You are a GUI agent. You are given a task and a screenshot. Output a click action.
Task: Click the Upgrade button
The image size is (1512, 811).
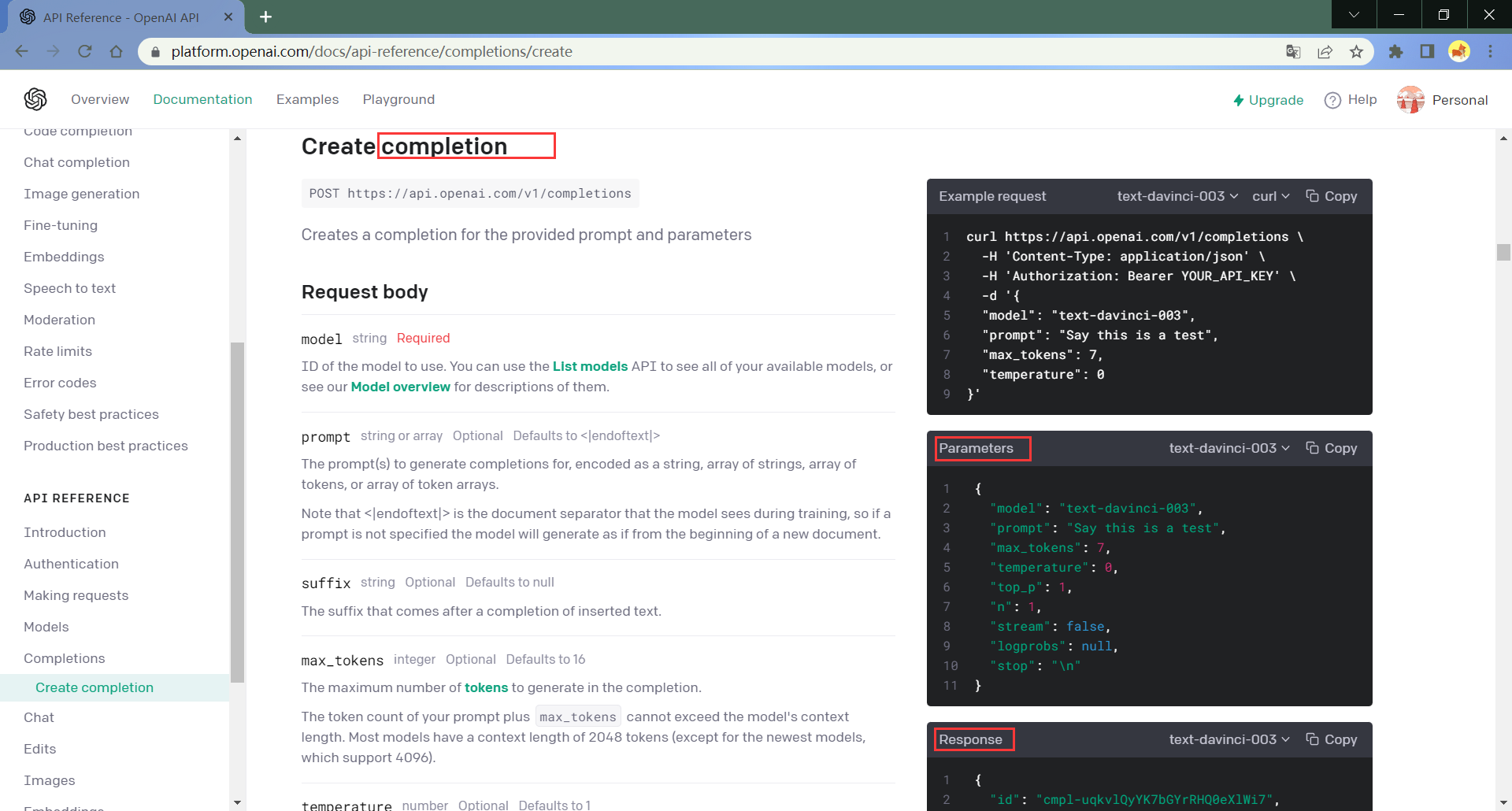[x=1268, y=100]
